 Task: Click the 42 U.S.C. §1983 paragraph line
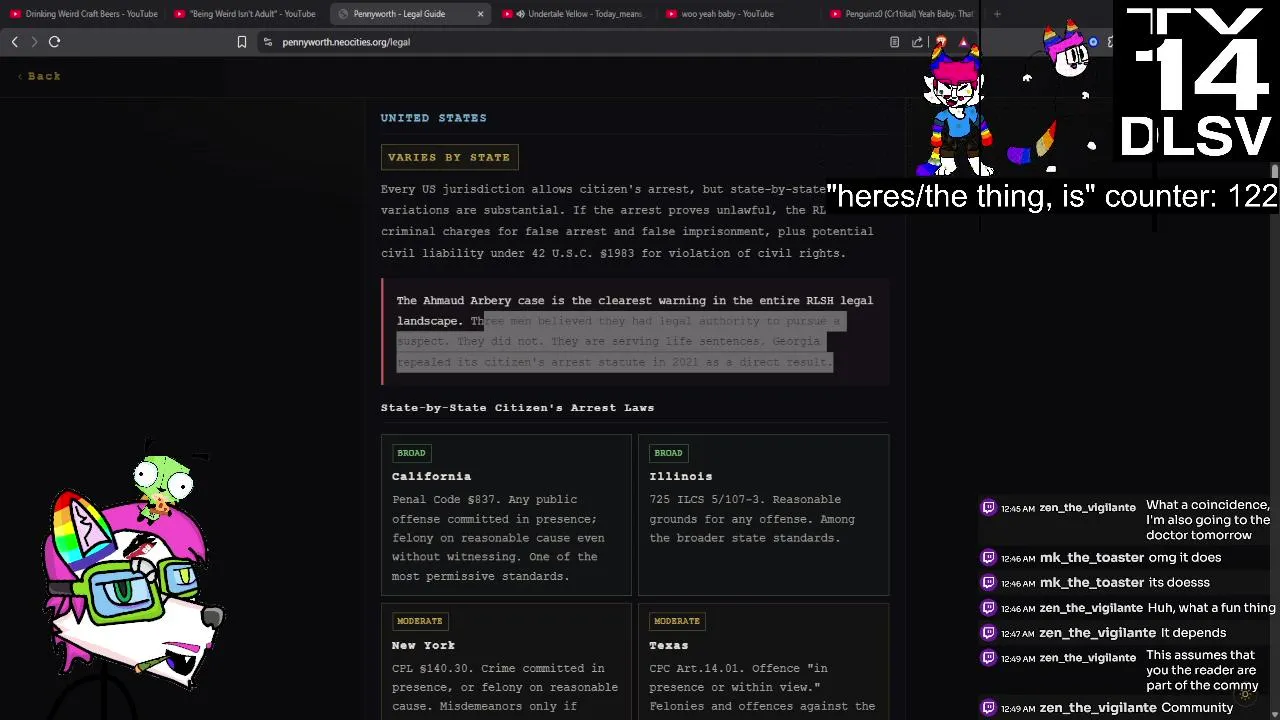click(613, 253)
